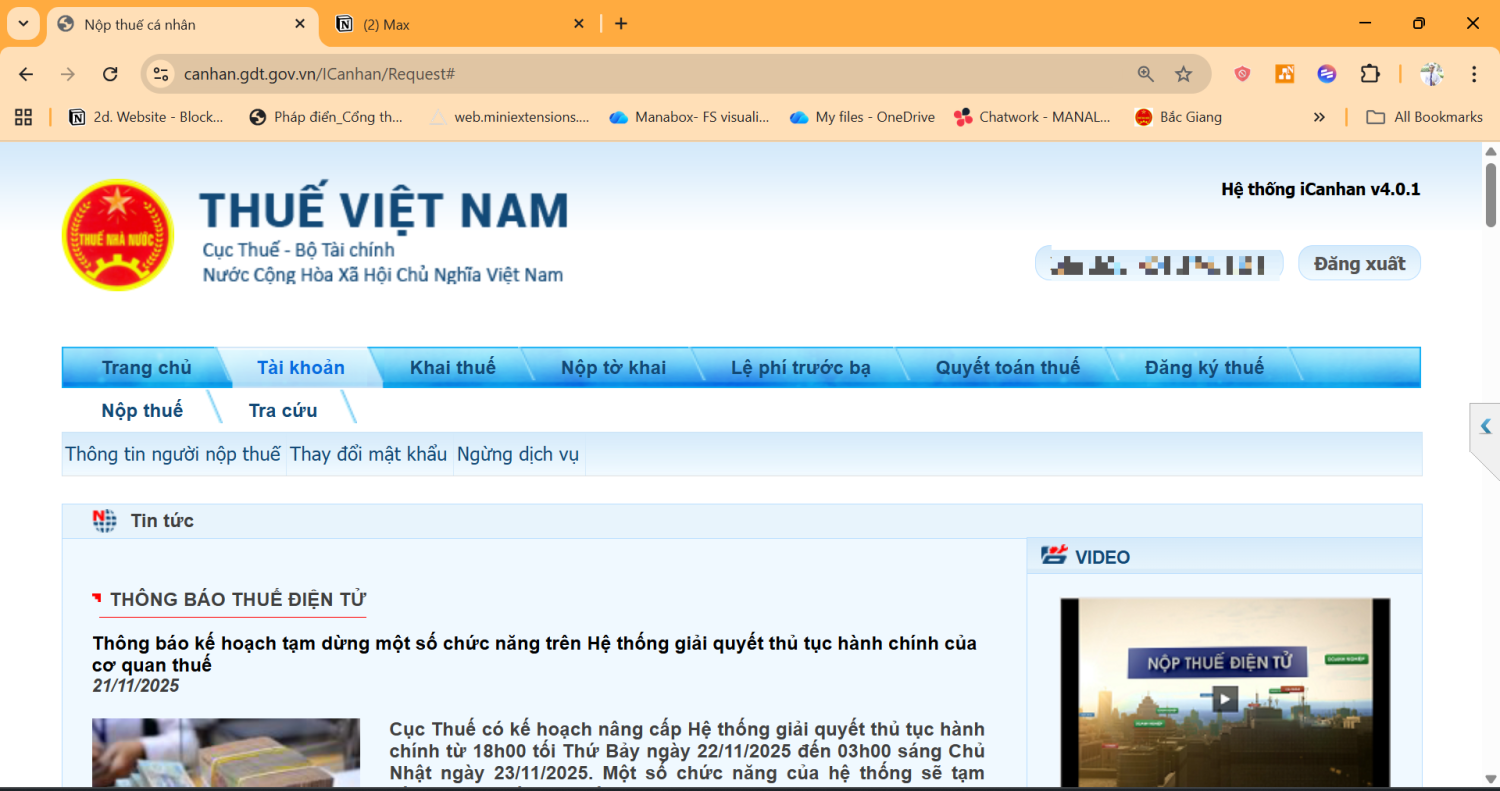Viewport: 1500px width, 791px height.
Task: Play the Nộp Thuế Điện Tử video
Action: click(x=1225, y=698)
